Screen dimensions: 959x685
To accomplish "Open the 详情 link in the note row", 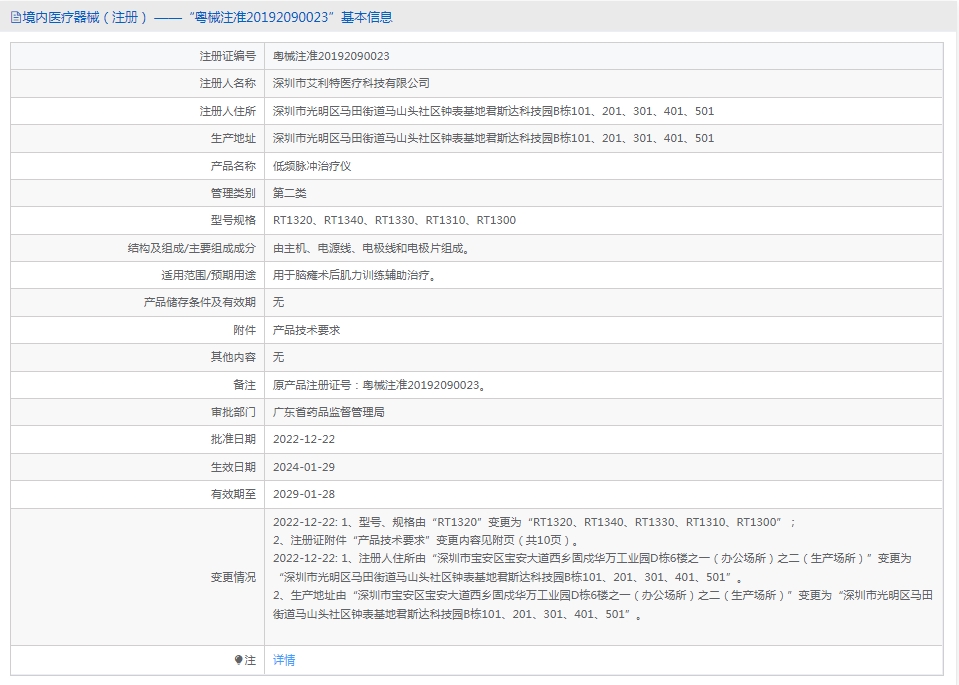I will tap(284, 660).
